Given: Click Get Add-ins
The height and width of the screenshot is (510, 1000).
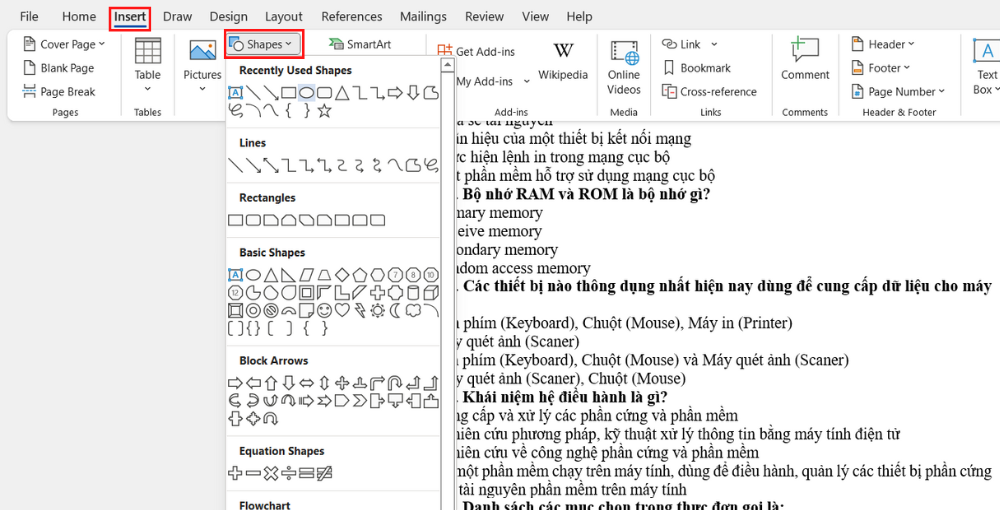Looking at the screenshot, I should pyautogui.click(x=476, y=52).
